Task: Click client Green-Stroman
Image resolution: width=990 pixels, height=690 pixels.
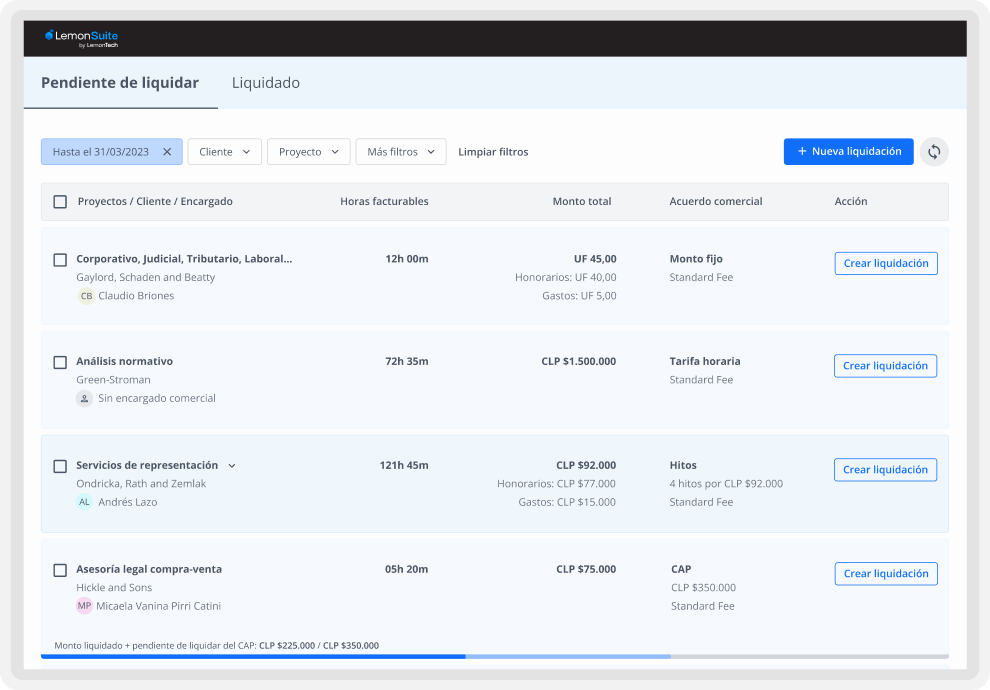Action: point(113,379)
